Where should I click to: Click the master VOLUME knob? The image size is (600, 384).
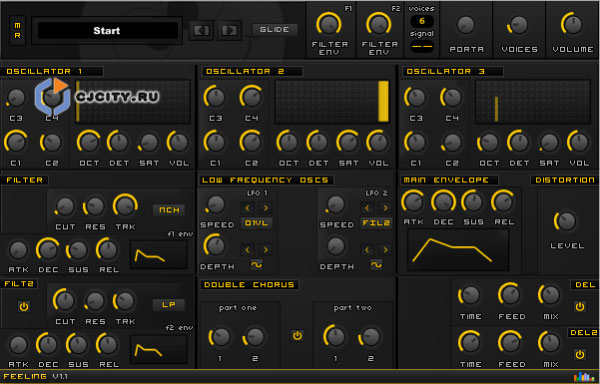pyautogui.click(x=572, y=24)
